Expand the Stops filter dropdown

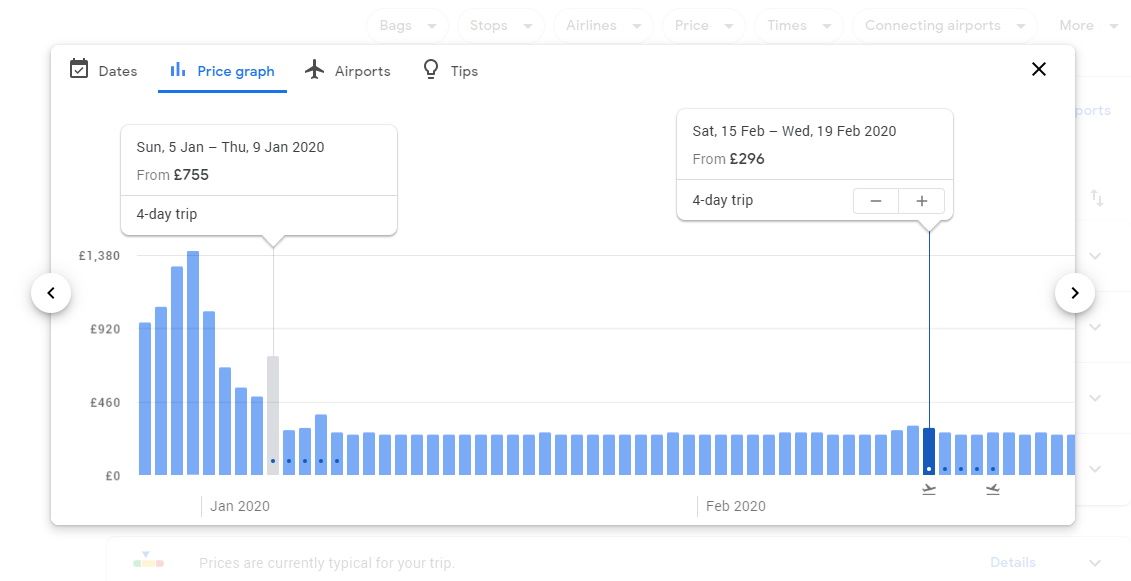pos(500,26)
